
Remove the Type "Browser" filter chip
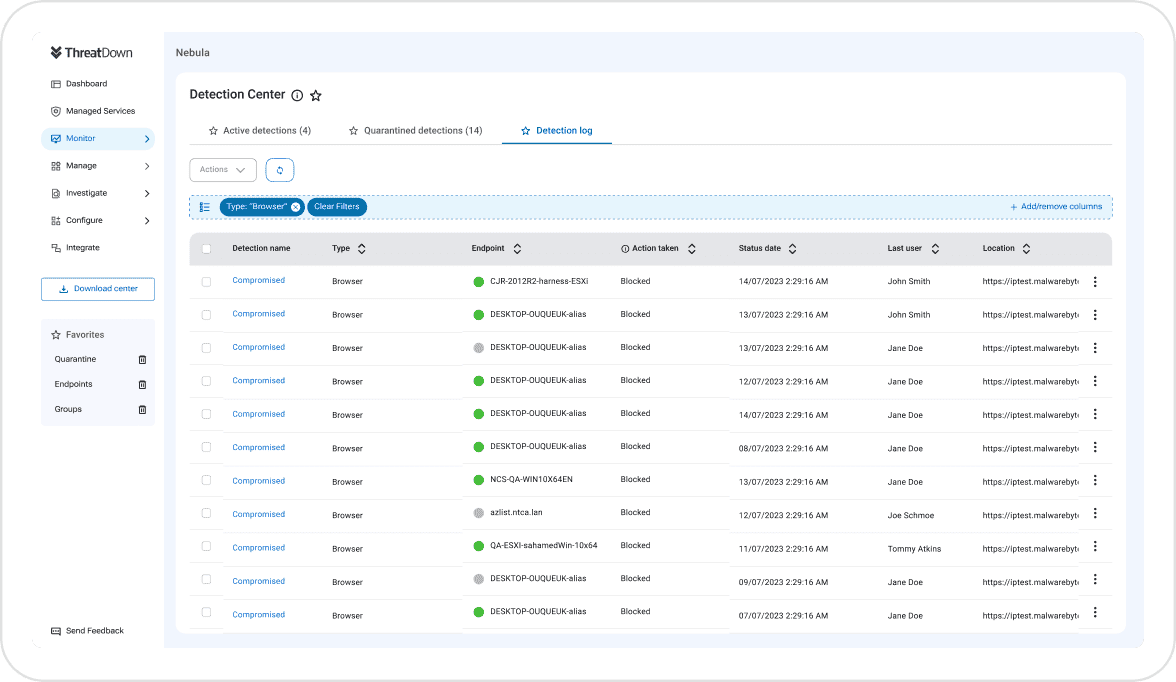[296, 207]
